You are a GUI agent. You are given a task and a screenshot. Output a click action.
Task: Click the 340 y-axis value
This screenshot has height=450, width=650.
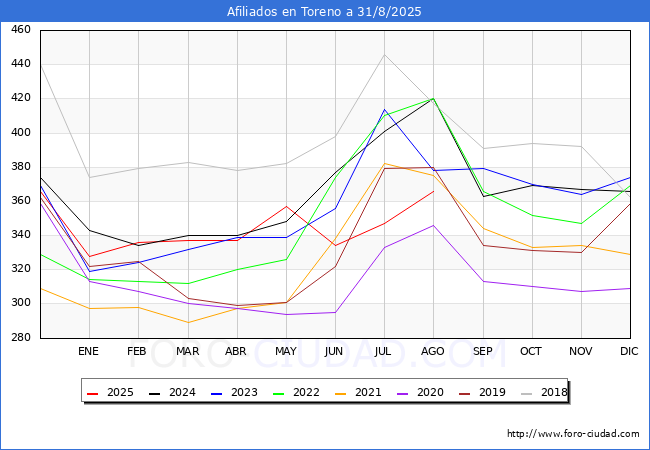(x=21, y=235)
